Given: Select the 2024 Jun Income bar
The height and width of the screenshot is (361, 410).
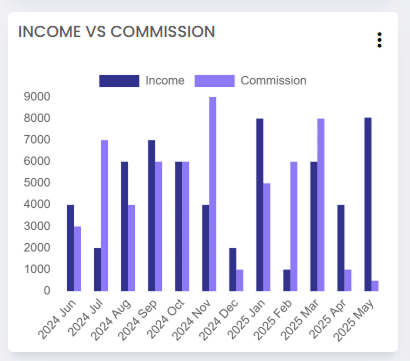Looking at the screenshot, I should 70,248.
